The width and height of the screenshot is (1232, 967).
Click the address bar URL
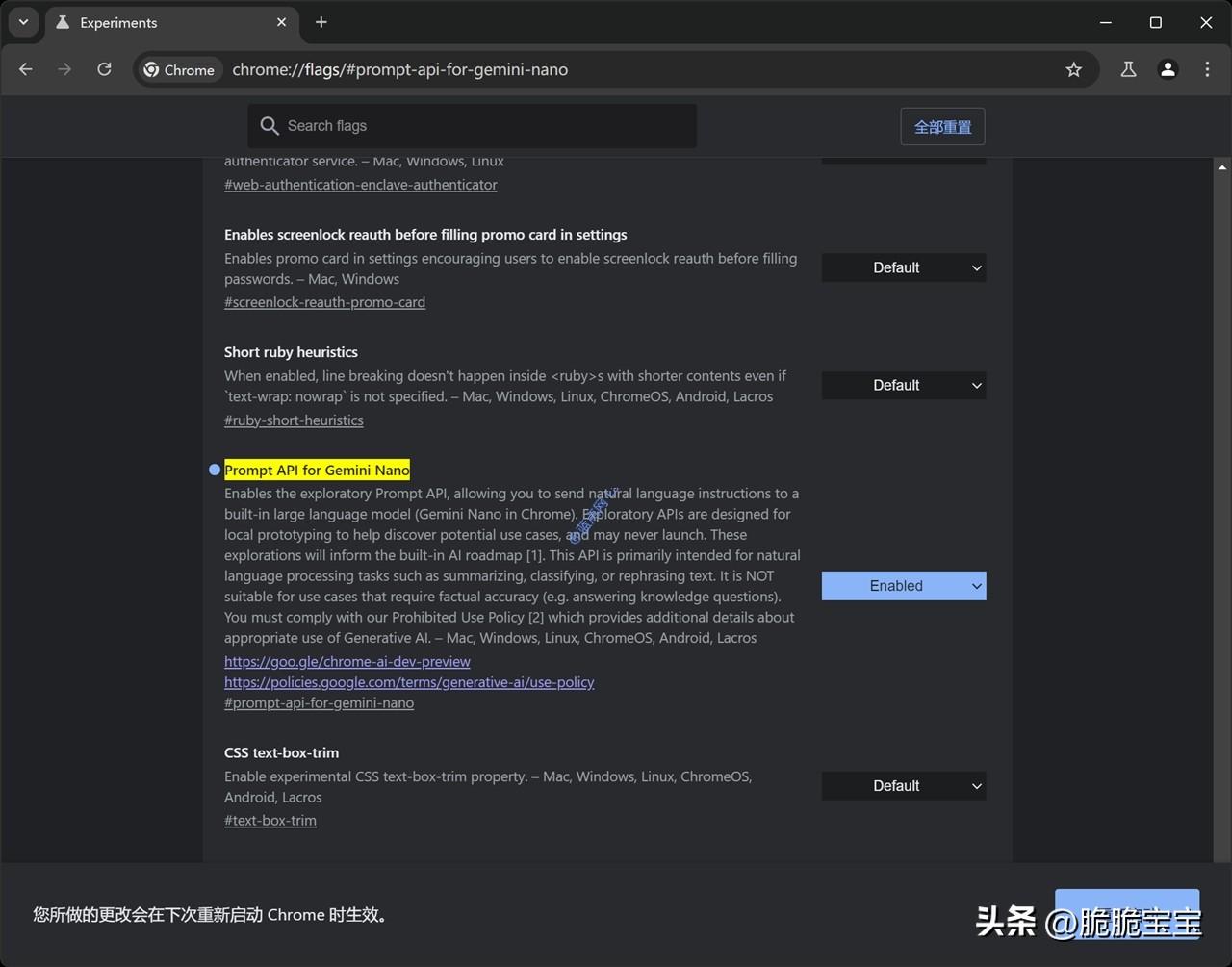(399, 69)
